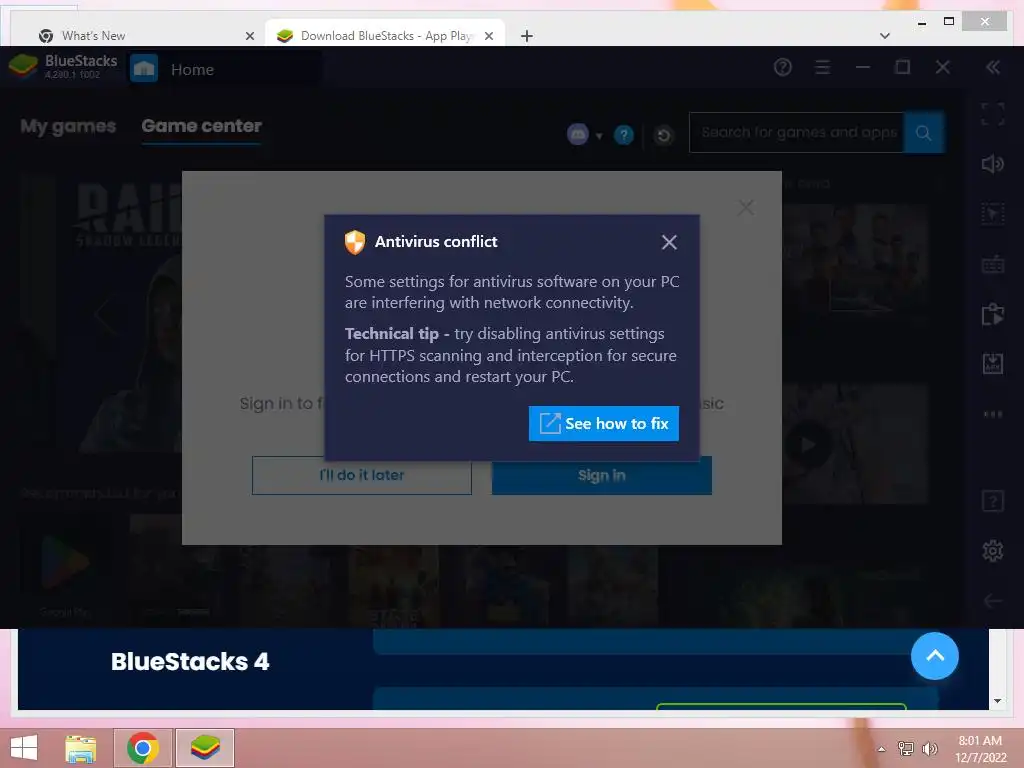Click the refresh circular arrow icon
Viewport: 1024px width, 768px height.
(664, 135)
